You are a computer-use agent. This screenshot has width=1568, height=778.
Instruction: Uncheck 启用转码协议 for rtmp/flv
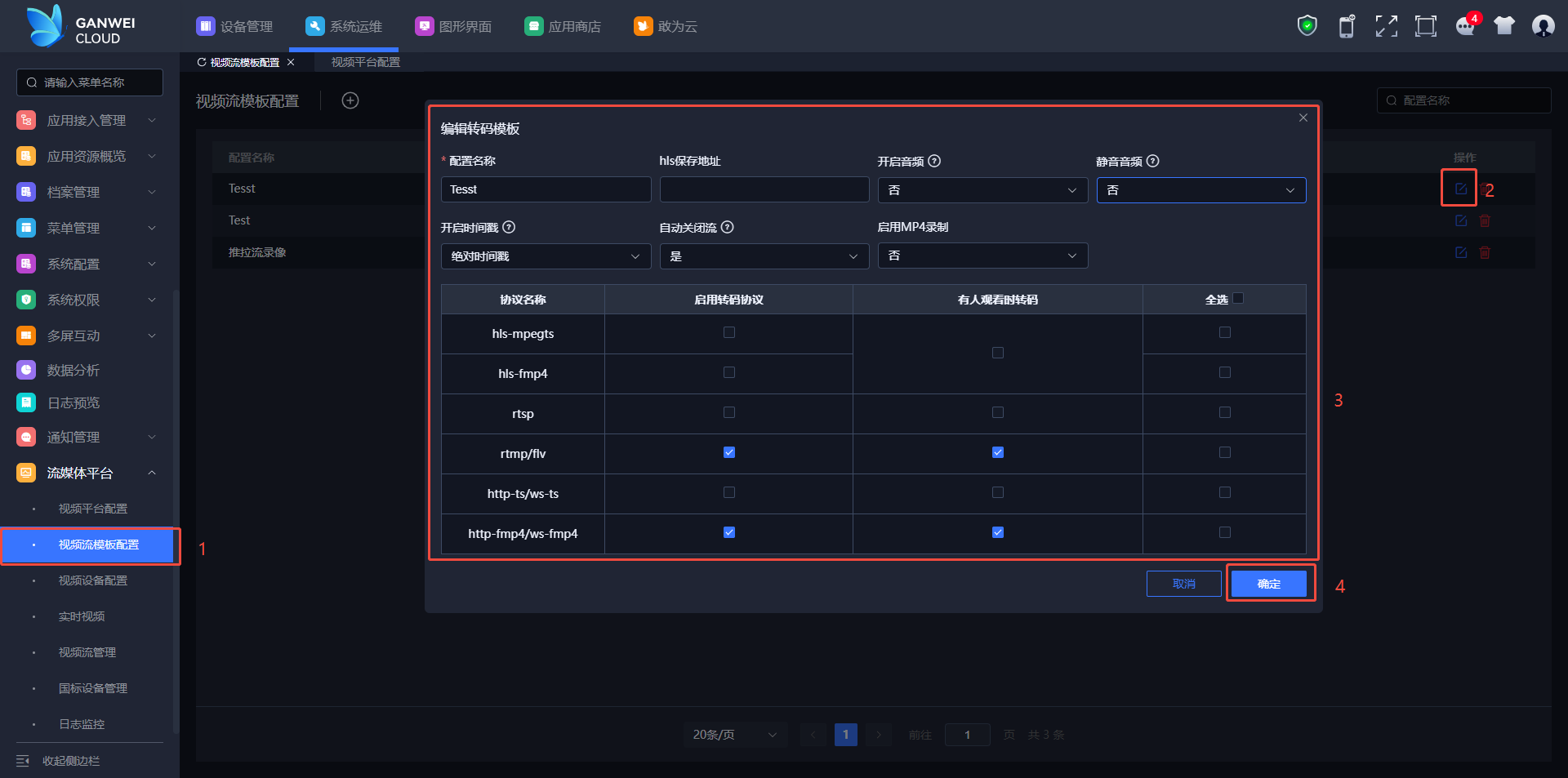pyautogui.click(x=729, y=452)
